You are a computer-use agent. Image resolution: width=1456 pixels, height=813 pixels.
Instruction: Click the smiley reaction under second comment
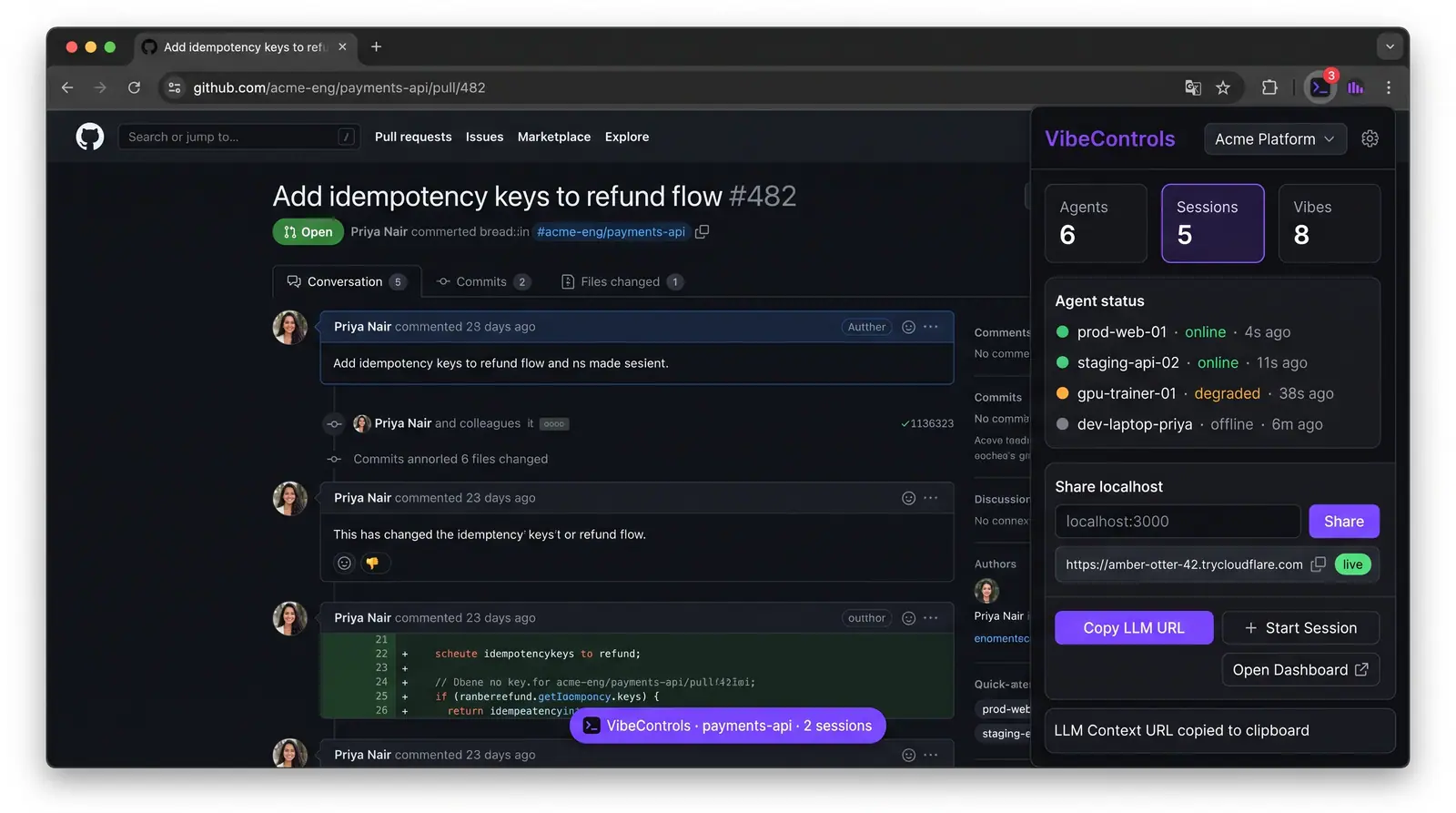(344, 563)
